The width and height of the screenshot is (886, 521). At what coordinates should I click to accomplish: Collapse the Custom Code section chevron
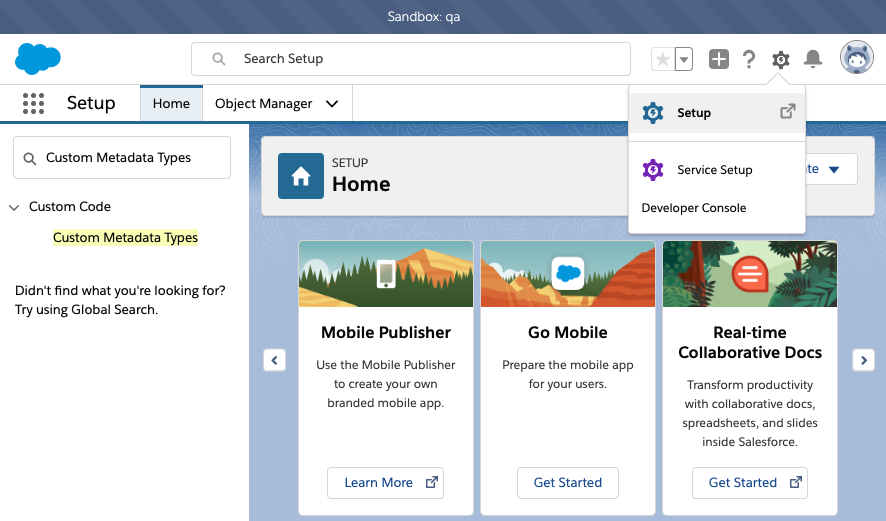[x=14, y=207]
